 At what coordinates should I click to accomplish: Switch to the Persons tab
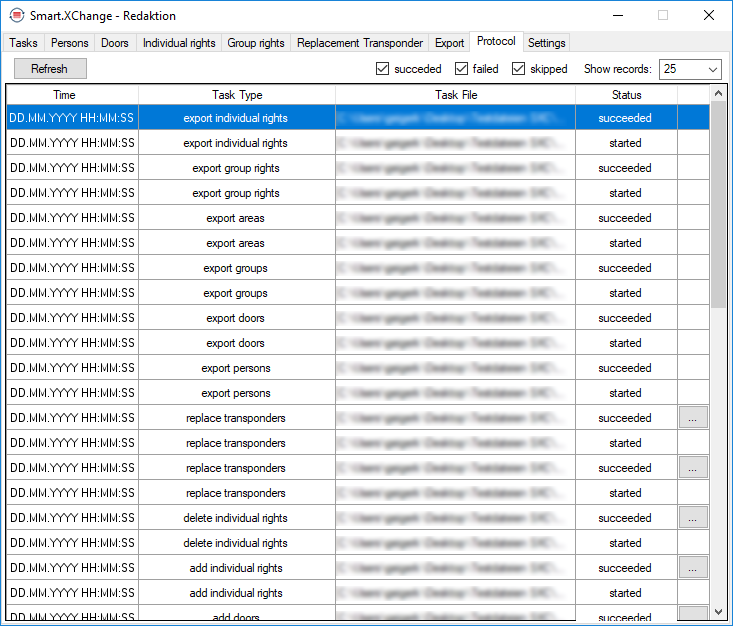click(70, 43)
